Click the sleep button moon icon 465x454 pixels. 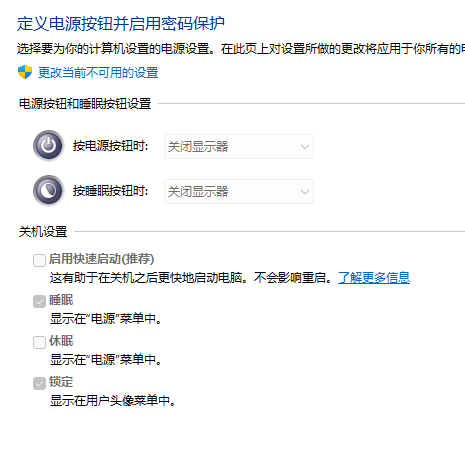pyautogui.click(x=49, y=191)
